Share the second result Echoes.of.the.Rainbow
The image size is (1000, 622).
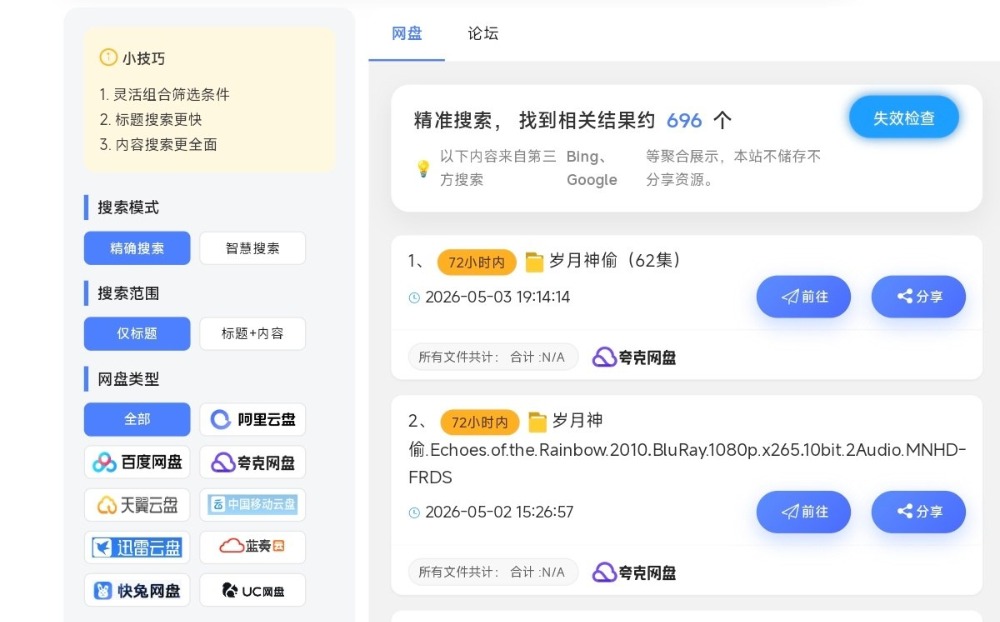918,512
